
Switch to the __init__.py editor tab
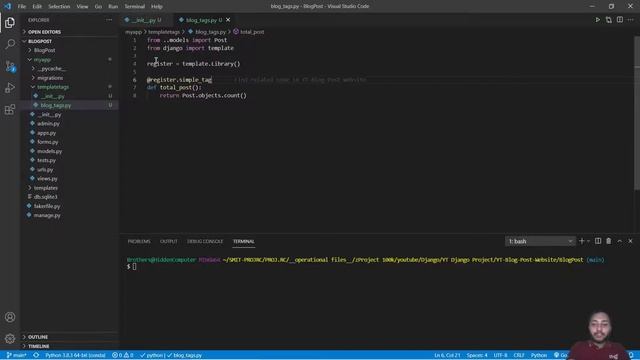point(146,20)
